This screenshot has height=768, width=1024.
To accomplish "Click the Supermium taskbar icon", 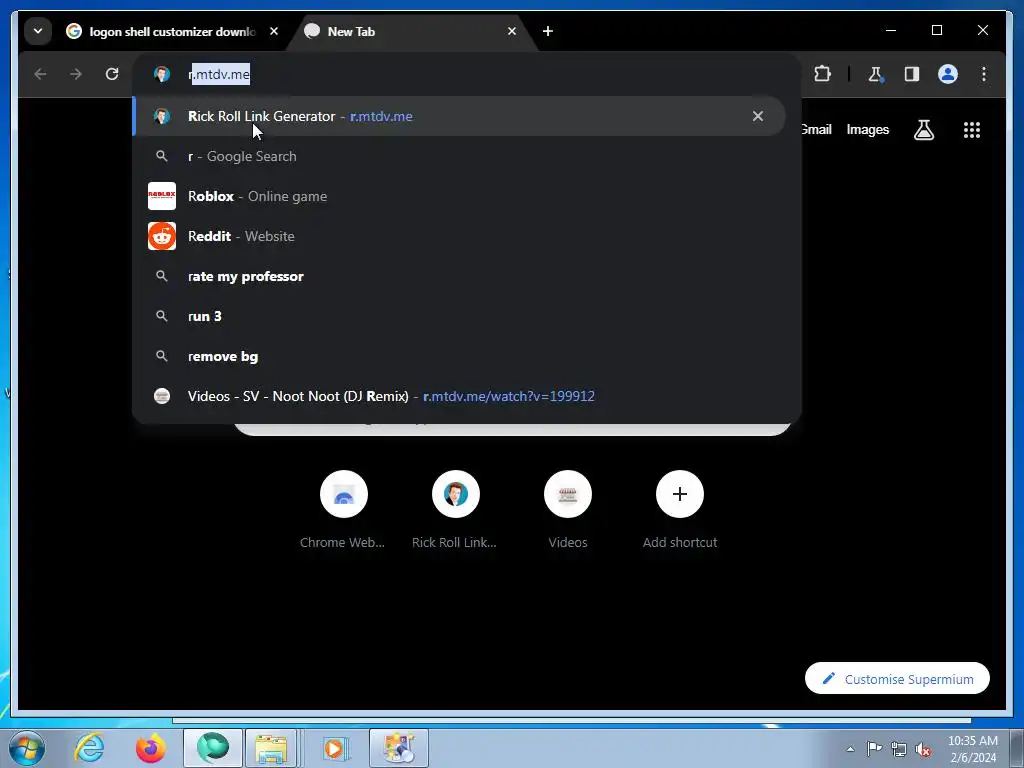I will coord(213,748).
